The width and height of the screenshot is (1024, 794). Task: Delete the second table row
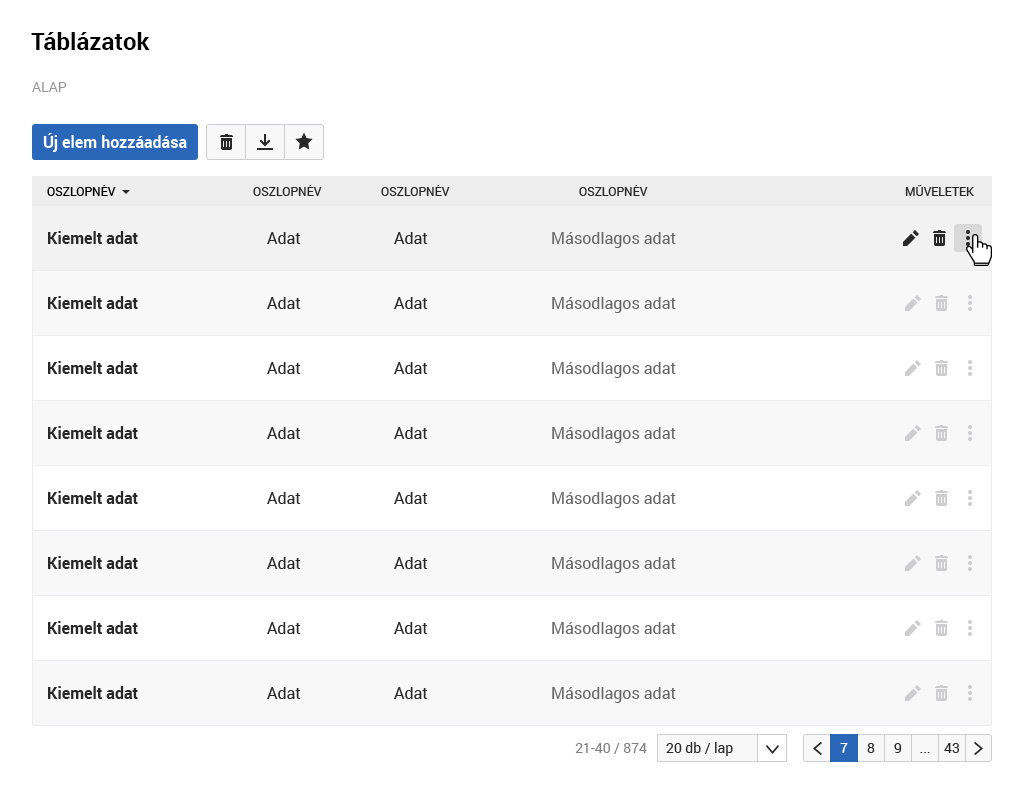941,303
